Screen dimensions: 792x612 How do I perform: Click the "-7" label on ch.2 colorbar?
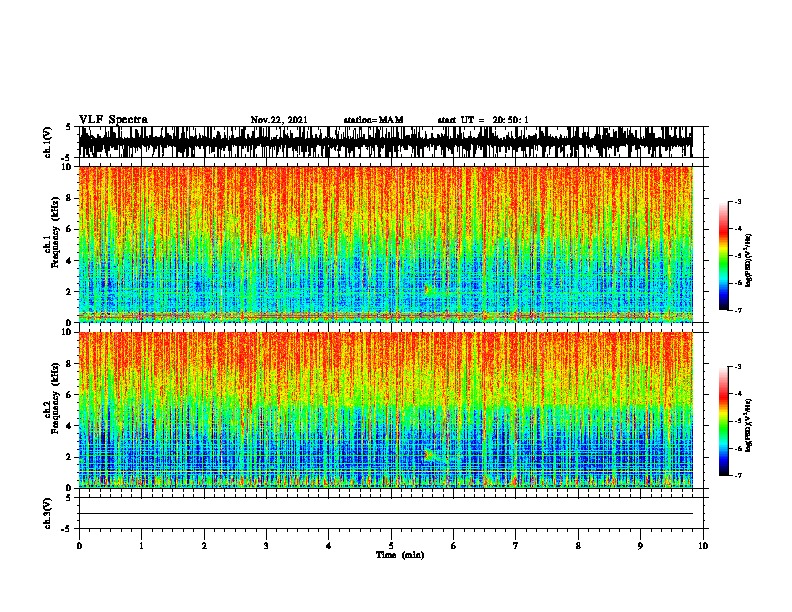(x=738, y=475)
